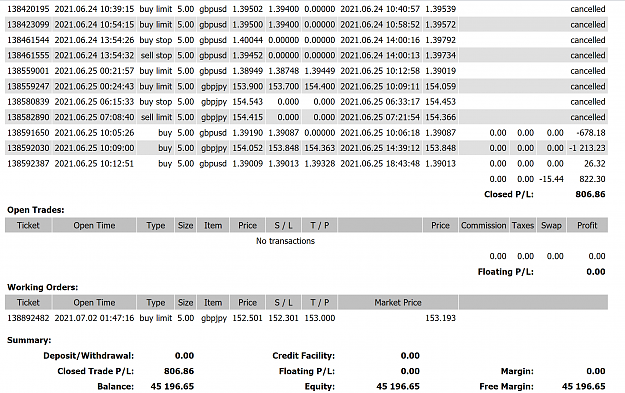Select ticket number 138580839

28,102
